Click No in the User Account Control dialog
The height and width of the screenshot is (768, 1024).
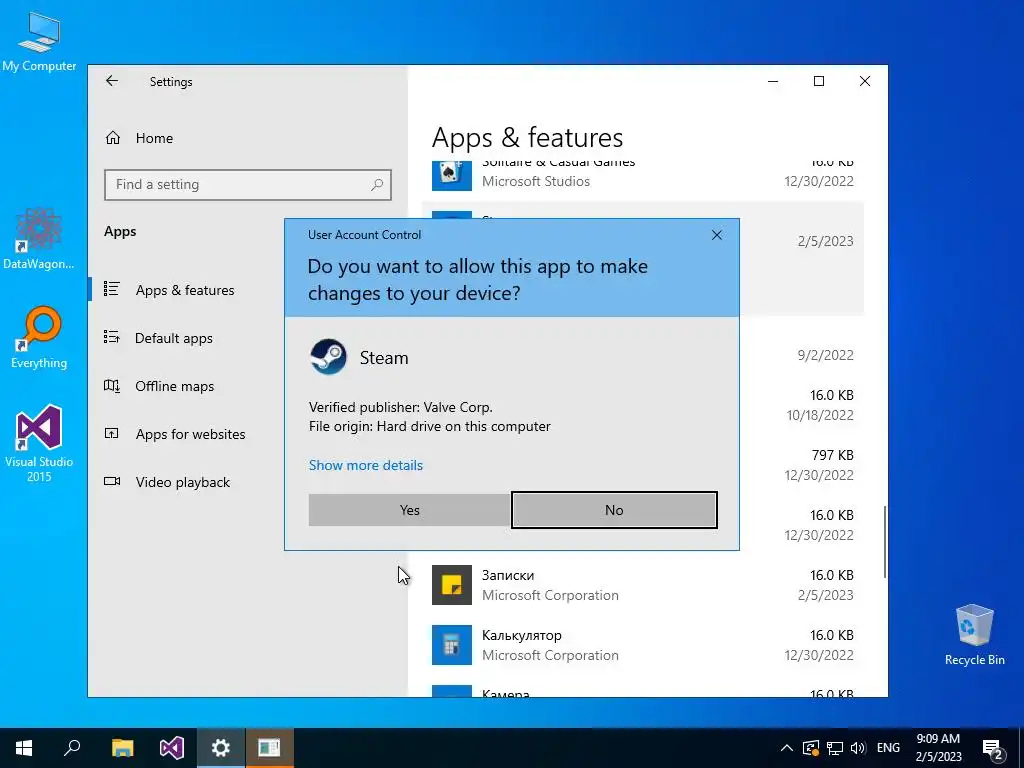click(x=614, y=510)
